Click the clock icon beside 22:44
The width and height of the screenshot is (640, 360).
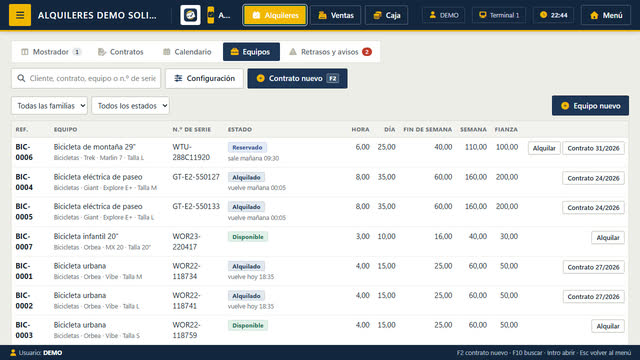[543, 15]
